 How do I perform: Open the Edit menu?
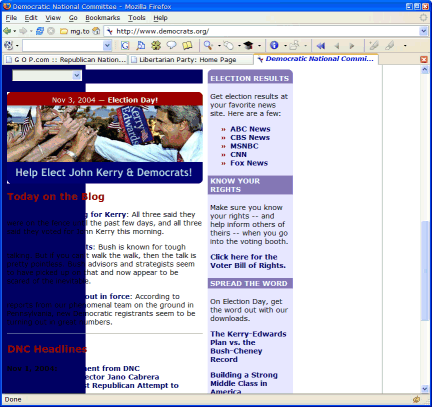tap(31, 18)
